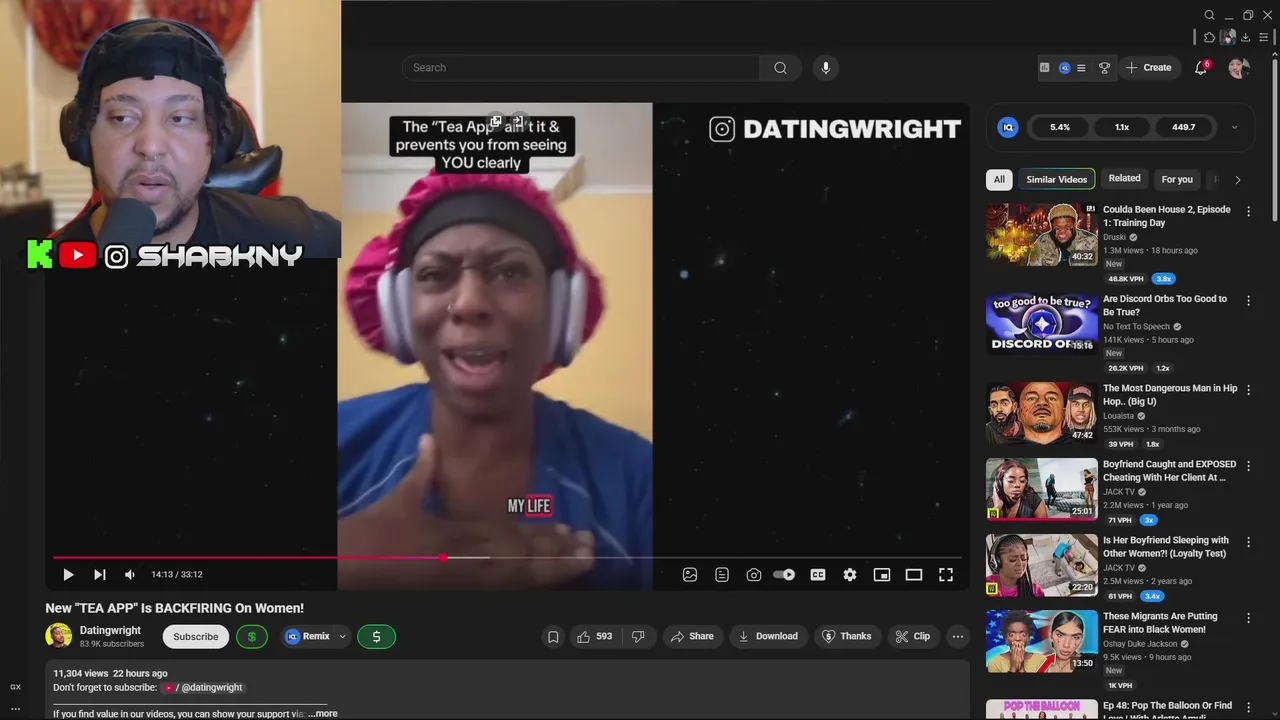Dislike the video

pos(638,636)
